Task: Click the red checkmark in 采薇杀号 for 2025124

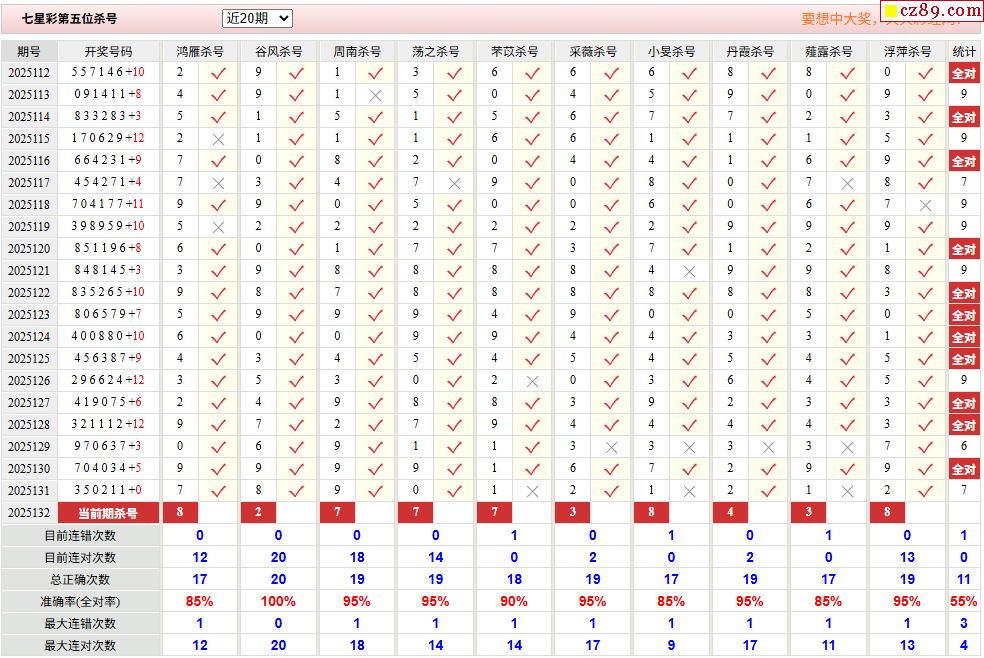Action: [x=611, y=337]
